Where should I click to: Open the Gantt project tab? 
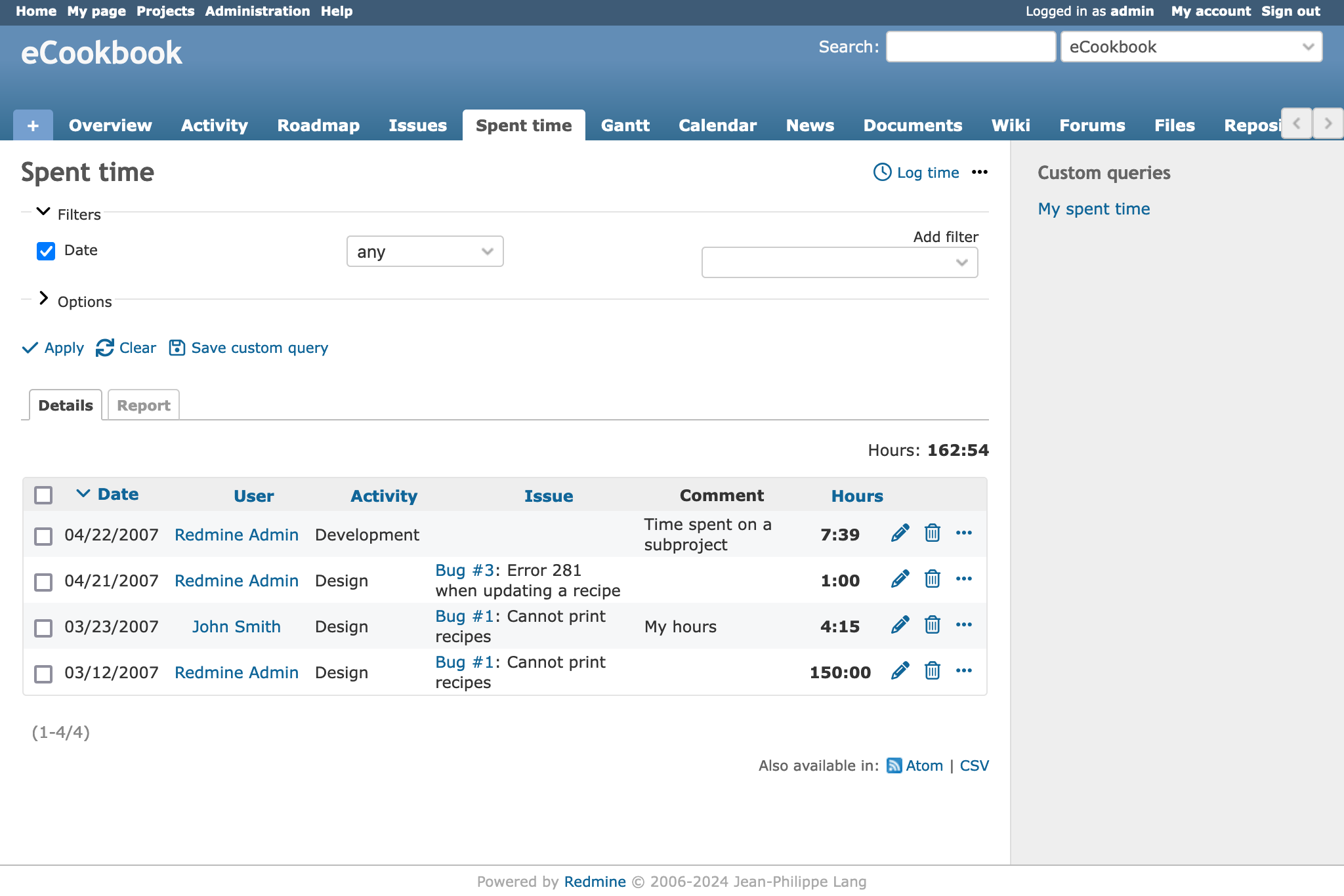(x=625, y=125)
